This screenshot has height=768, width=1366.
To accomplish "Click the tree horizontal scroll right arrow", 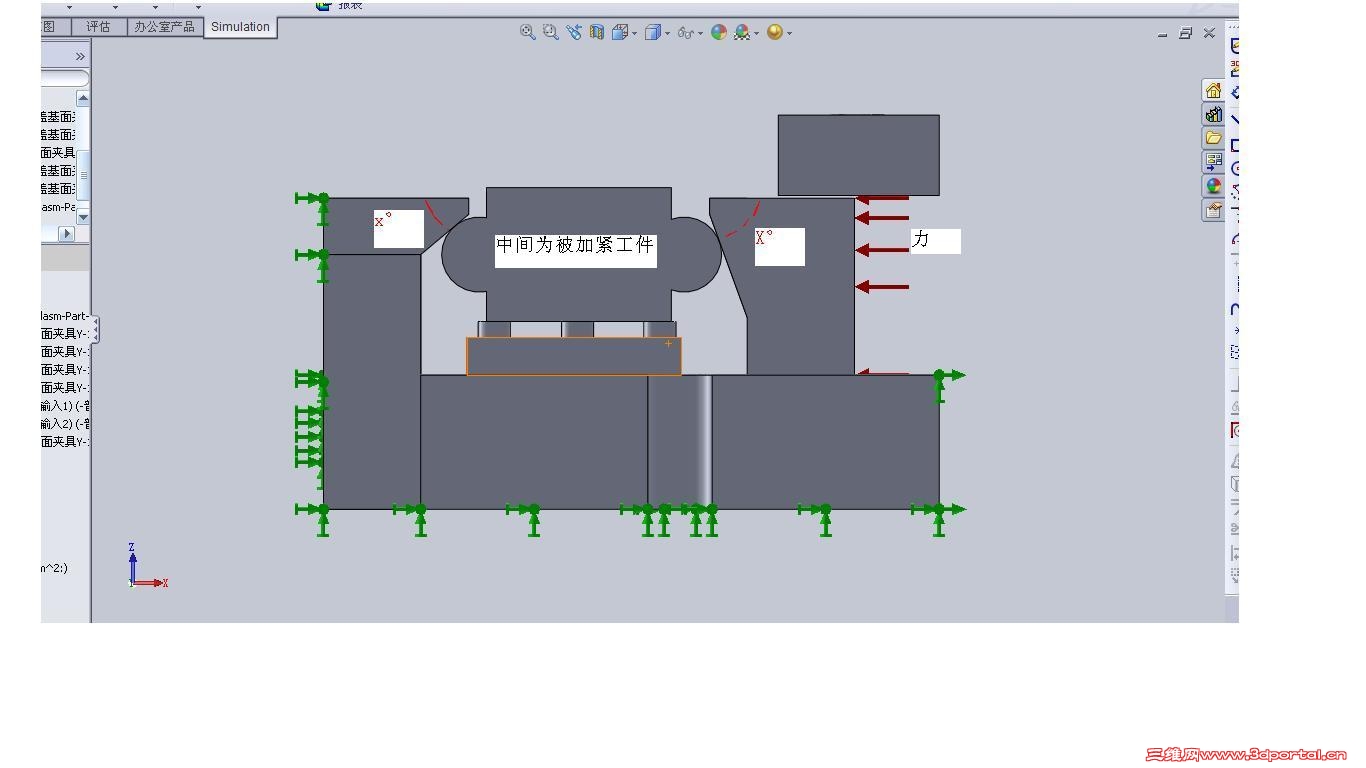I will click(67, 234).
